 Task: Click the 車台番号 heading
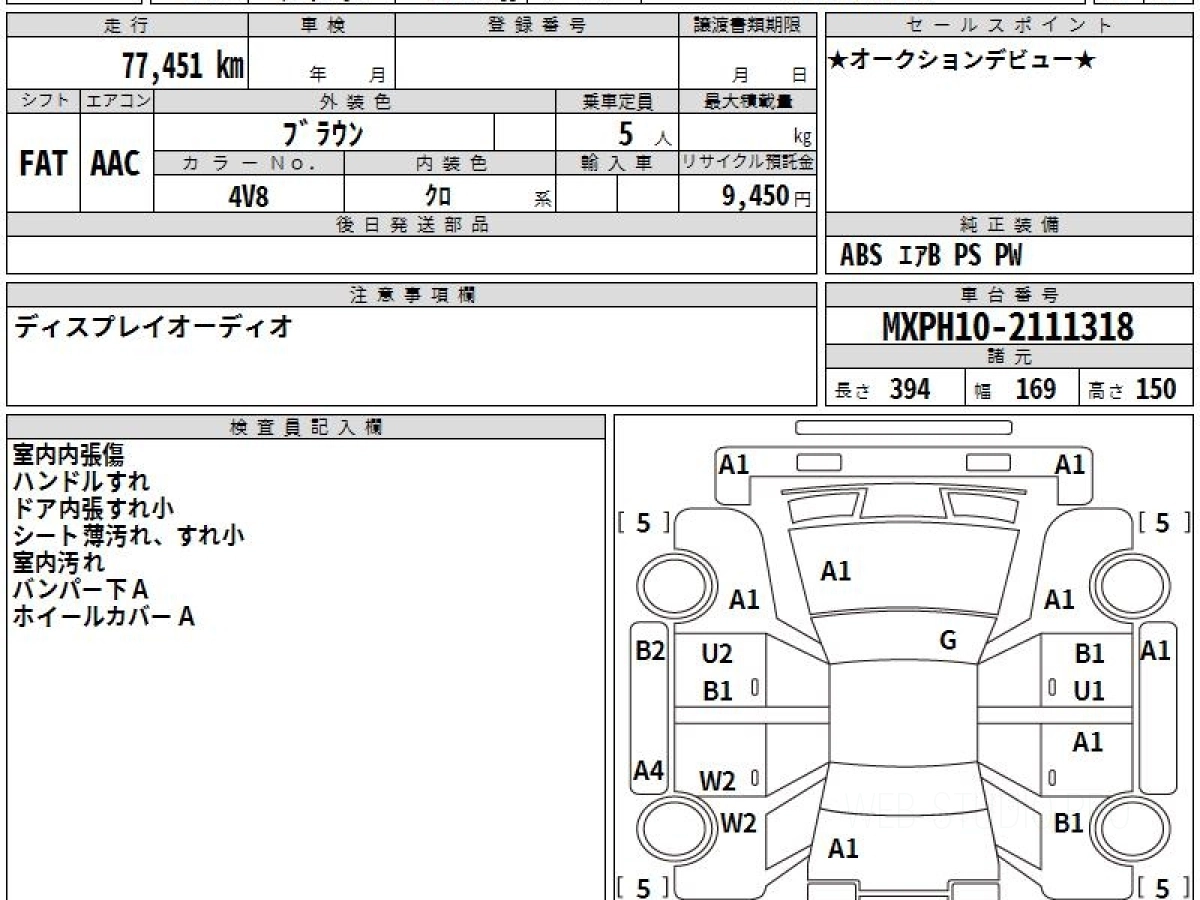(1010, 295)
